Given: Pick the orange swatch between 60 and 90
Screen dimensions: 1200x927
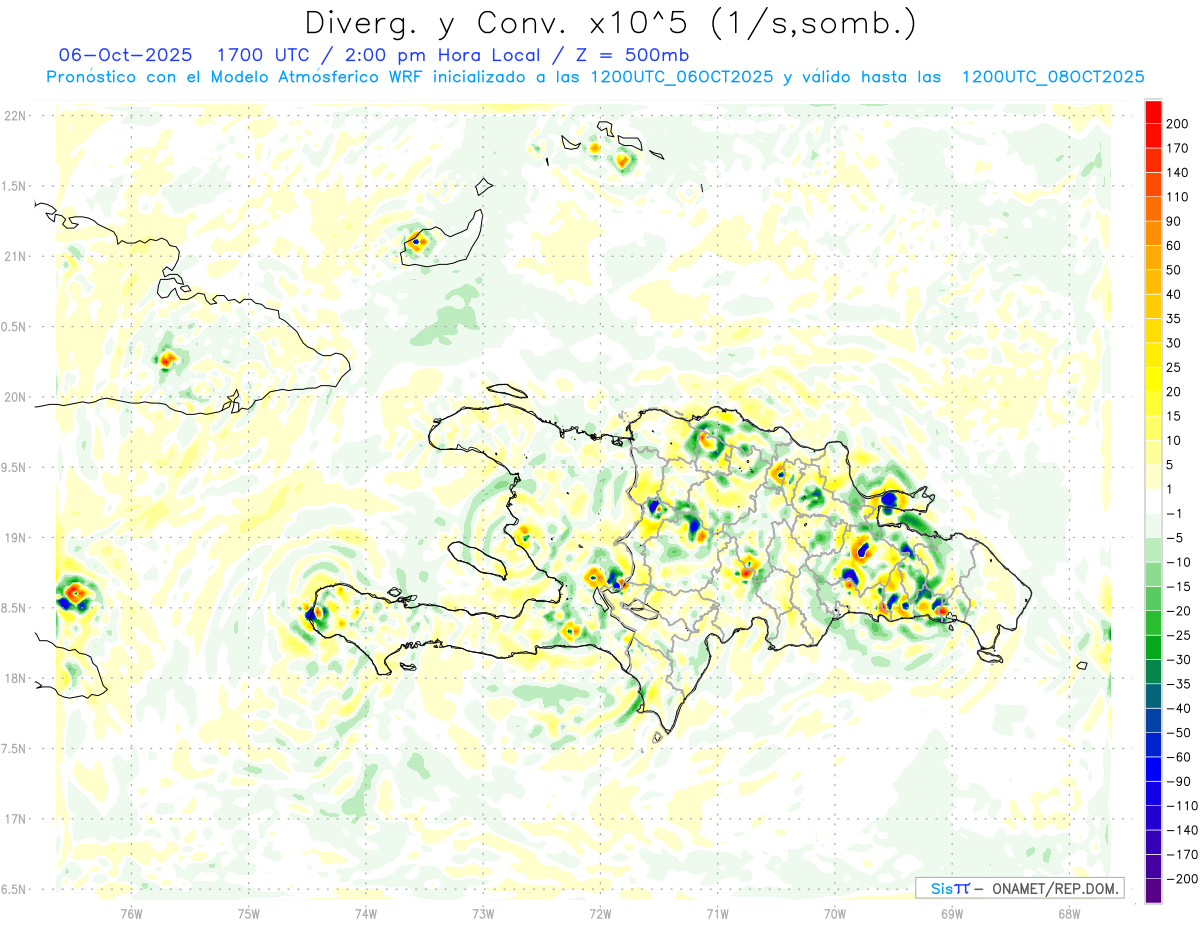Looking at the screenshot, I should point(1153,233).
